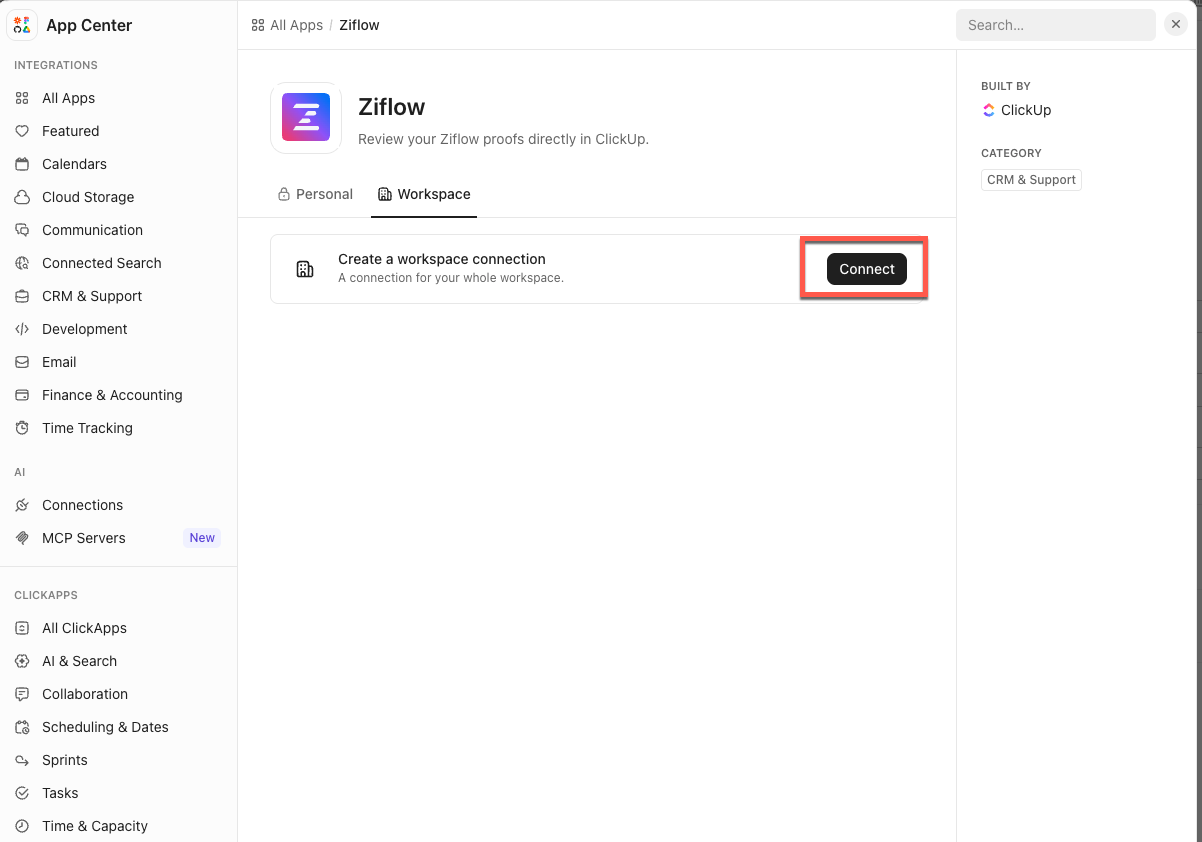Click the AI & Search icon
The width and height of the screenshot is (1202, 842).
22,661
